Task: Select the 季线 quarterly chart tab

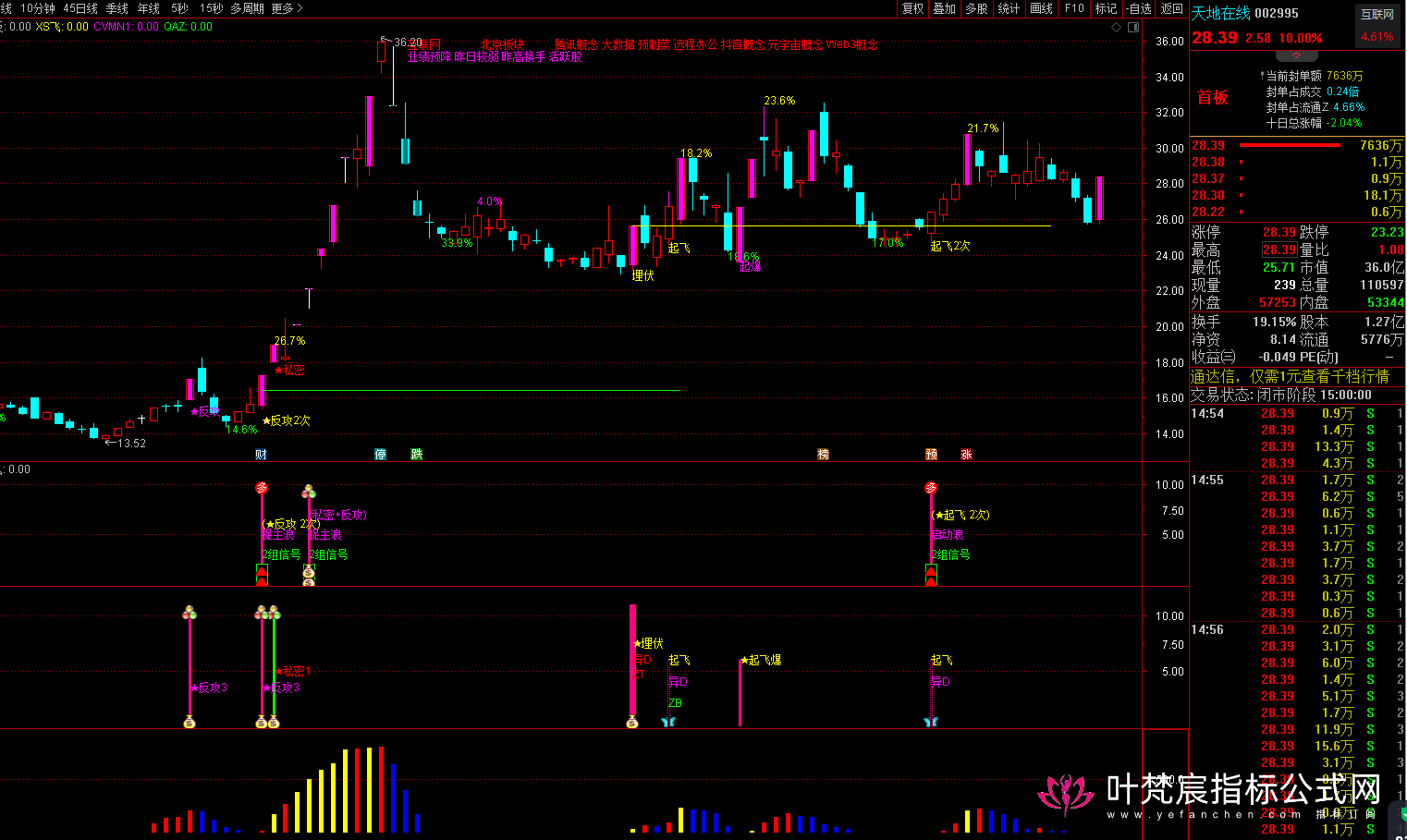Action: 117,8
